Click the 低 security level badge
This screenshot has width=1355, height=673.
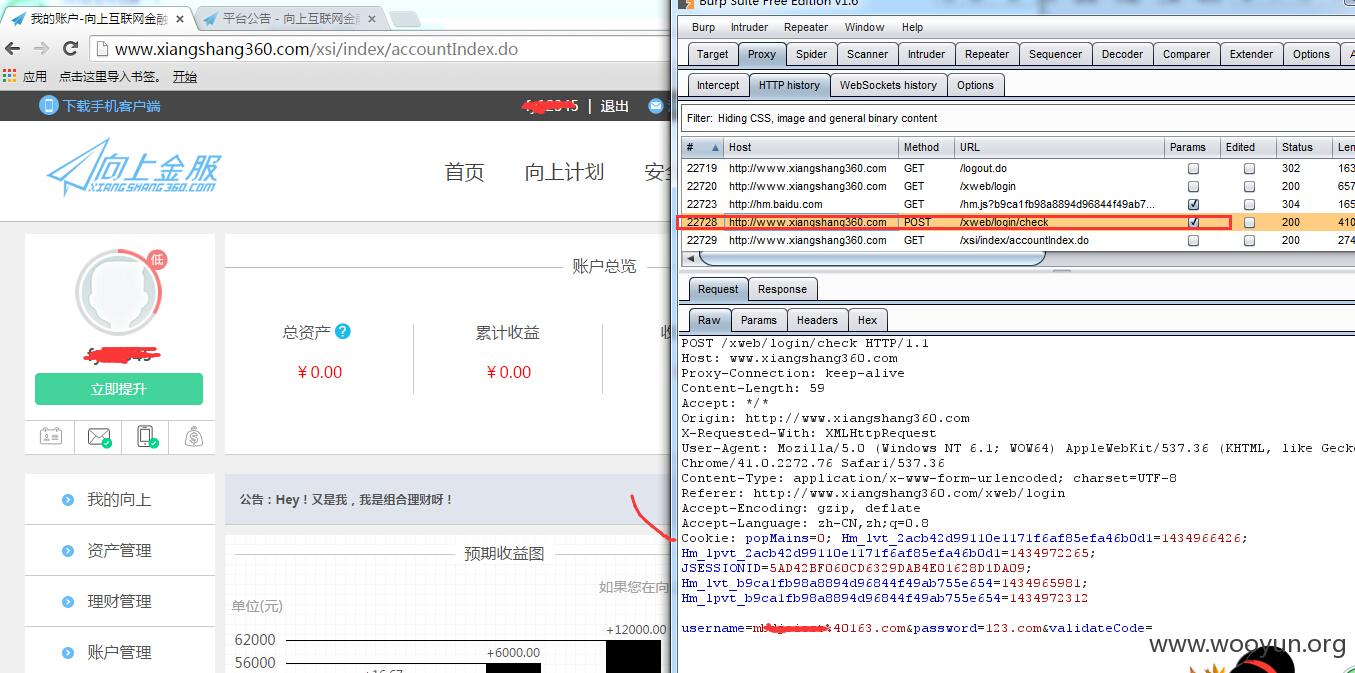click(x=157, y=260)
